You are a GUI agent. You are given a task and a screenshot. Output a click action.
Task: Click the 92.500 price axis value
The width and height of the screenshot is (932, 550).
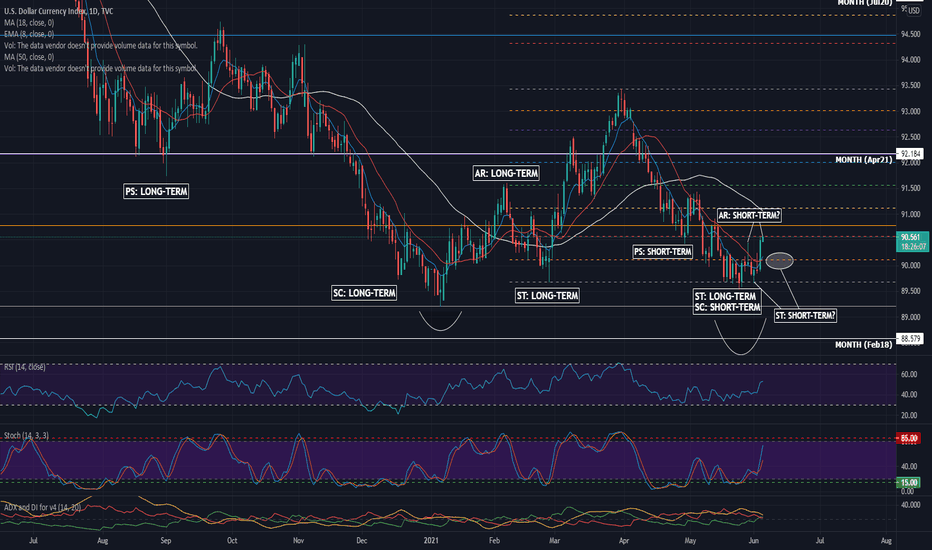911,137
